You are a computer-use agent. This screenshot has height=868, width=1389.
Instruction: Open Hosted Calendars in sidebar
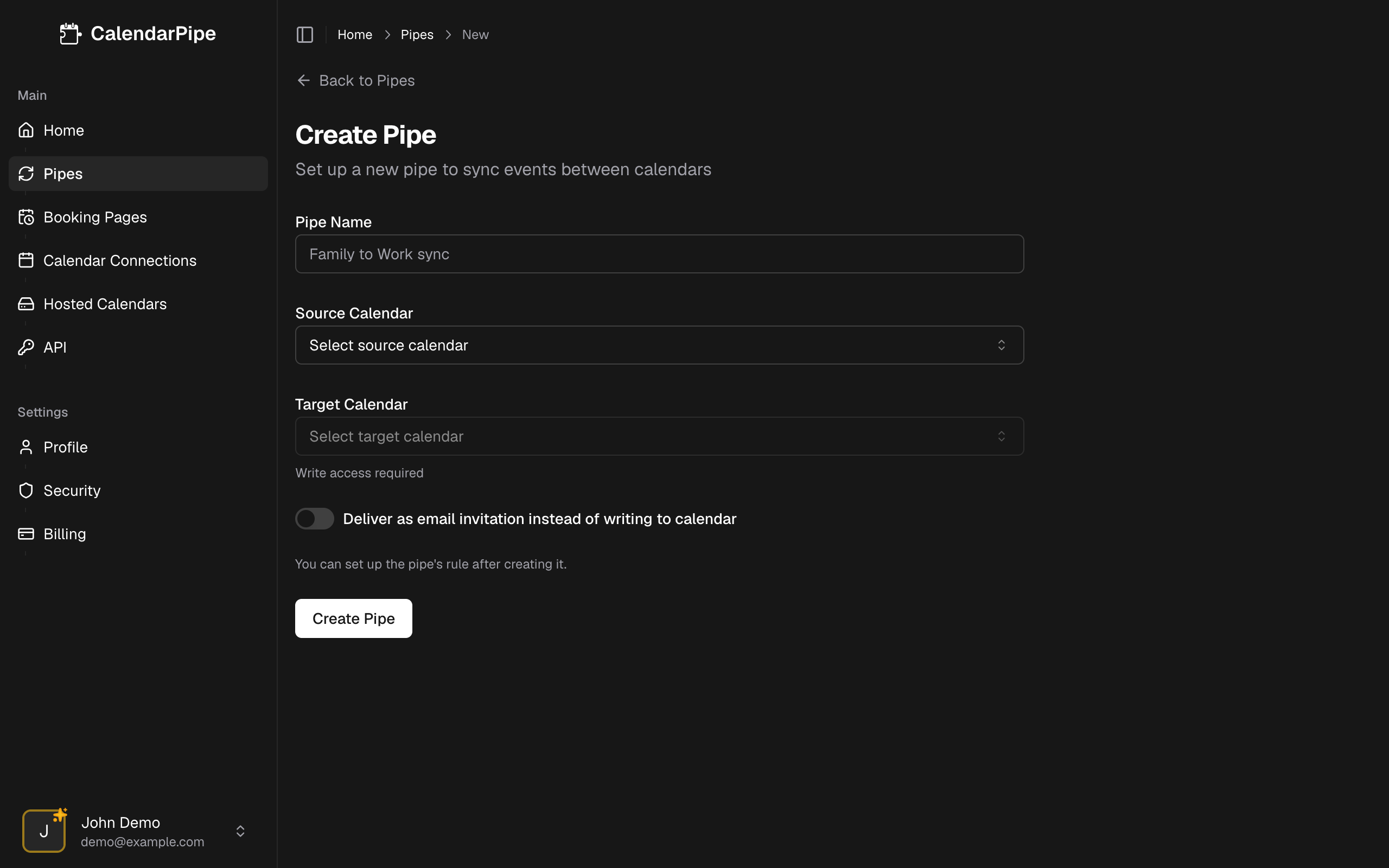coord(138,304)
